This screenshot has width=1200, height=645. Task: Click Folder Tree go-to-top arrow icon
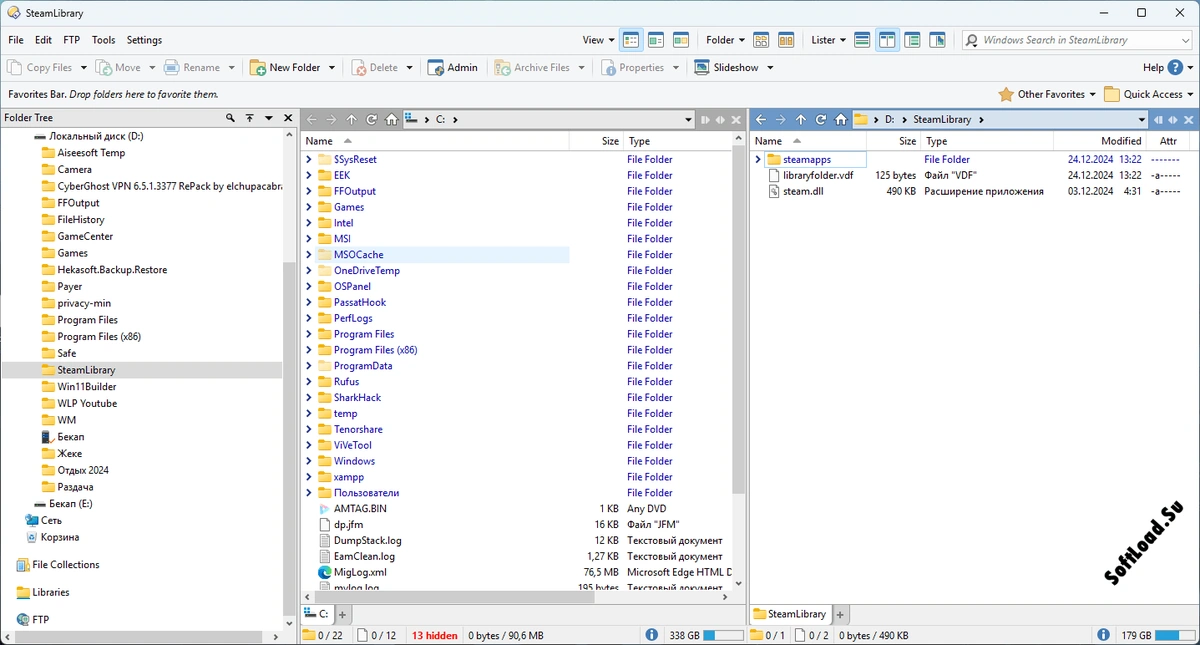250,118
